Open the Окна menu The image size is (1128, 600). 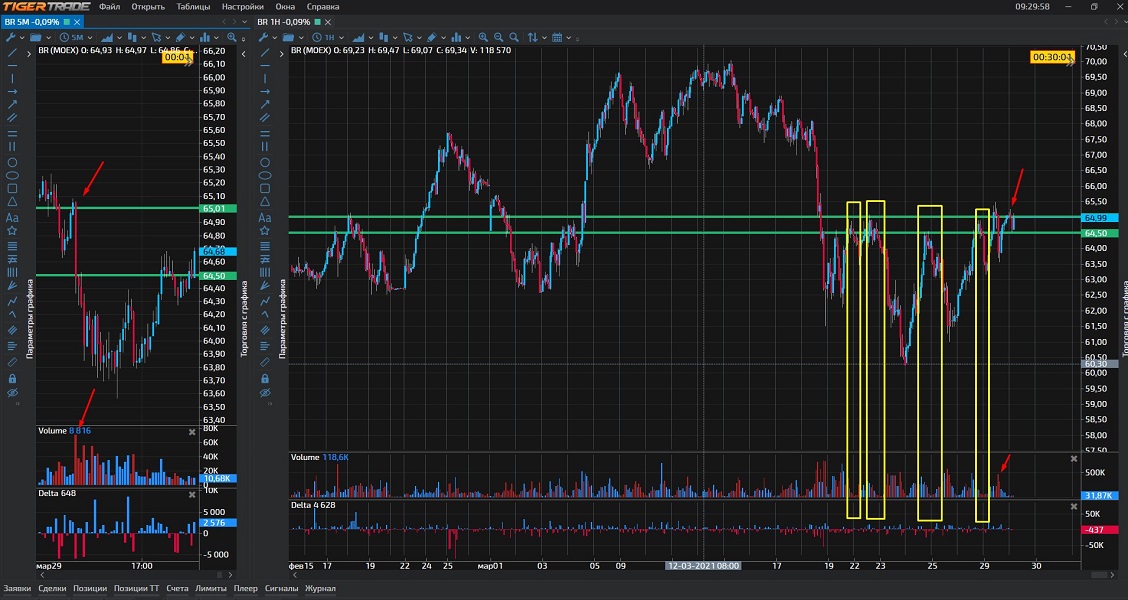pos(285,6)
